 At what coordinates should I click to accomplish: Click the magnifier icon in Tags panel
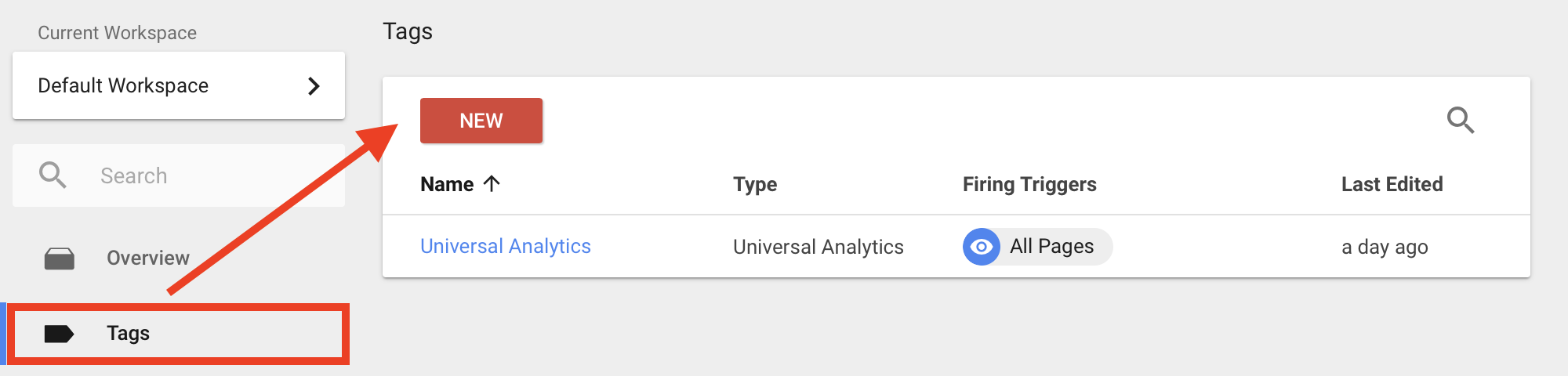[1460, 121]
